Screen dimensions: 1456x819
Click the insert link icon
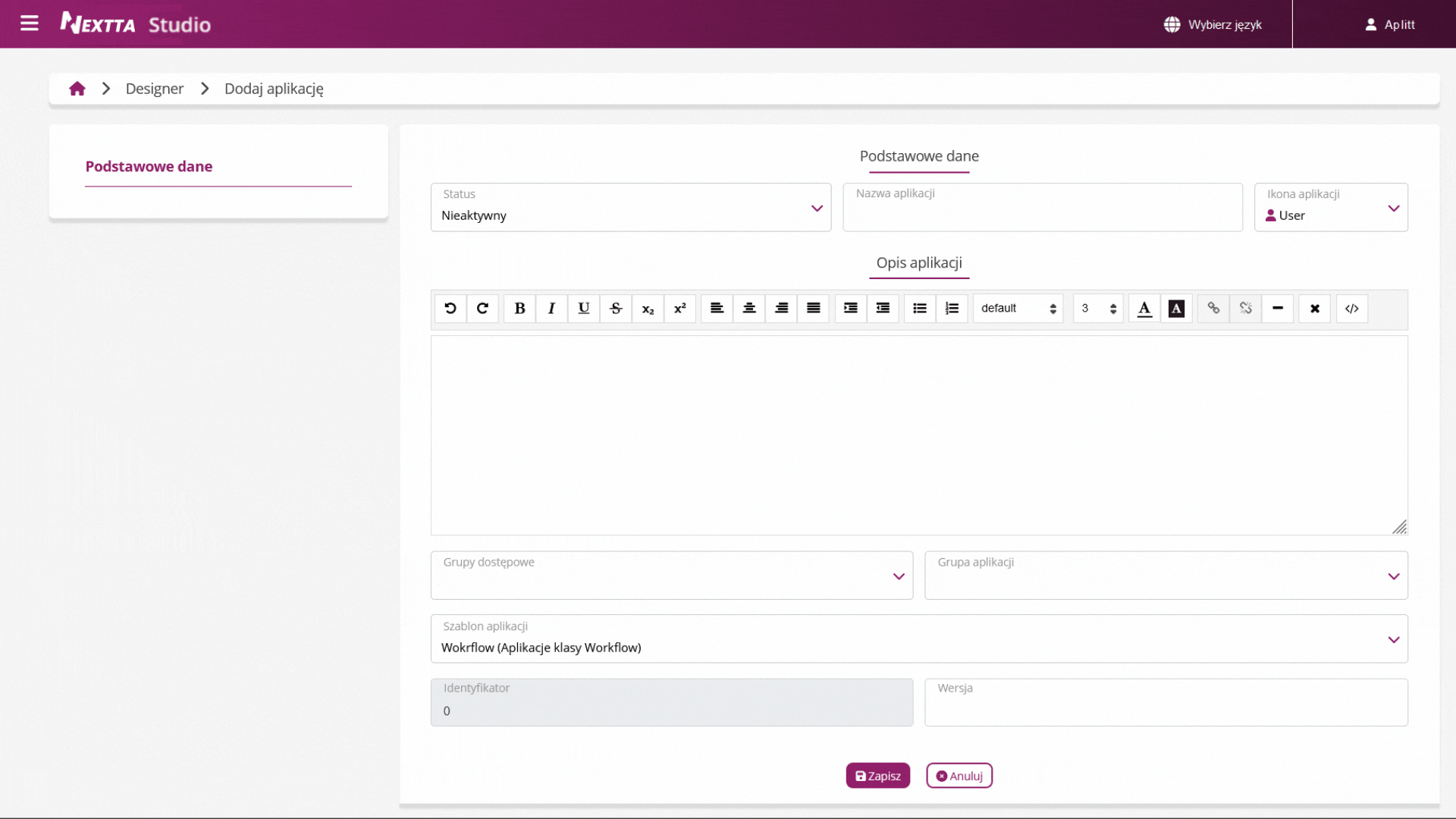[x=1213, y=309]
